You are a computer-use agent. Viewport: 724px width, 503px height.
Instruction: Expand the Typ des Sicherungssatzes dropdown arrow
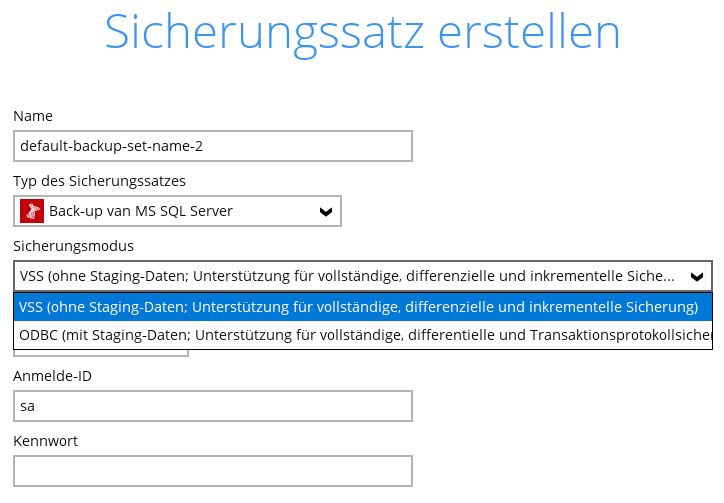coord(326,212)
